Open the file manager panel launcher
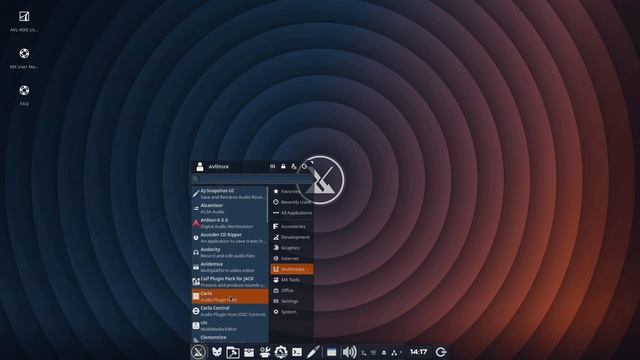 (233, 352)
